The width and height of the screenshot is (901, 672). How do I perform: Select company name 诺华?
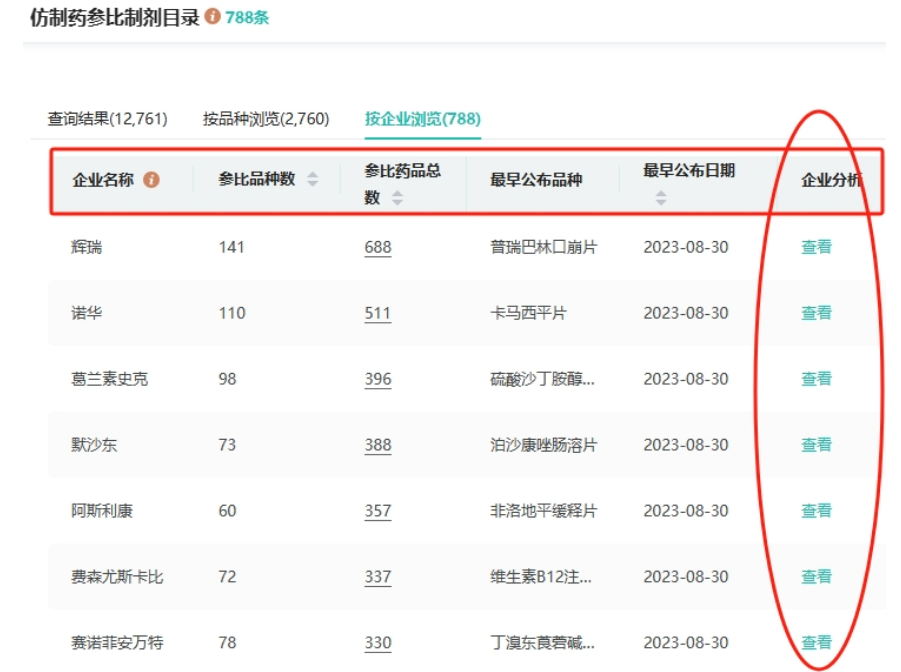point(87,313)
